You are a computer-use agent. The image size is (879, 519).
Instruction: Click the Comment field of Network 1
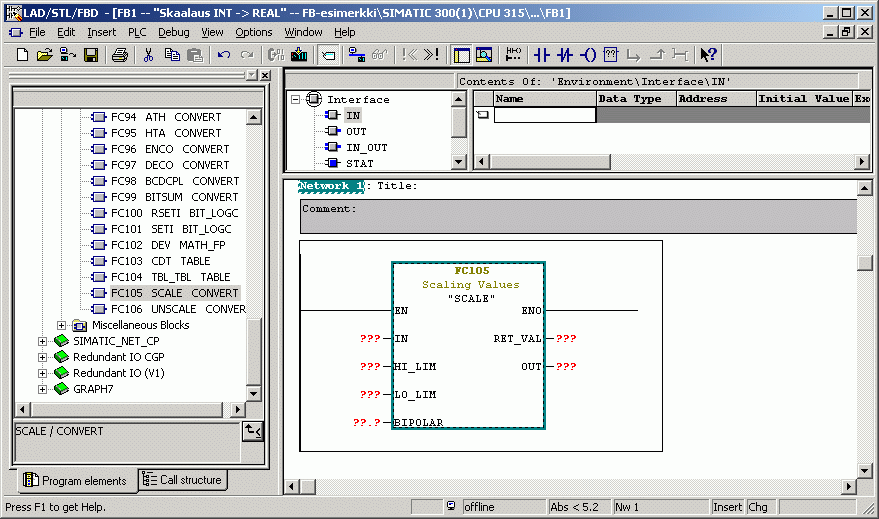pyautogui.click(x=578, y=216)
